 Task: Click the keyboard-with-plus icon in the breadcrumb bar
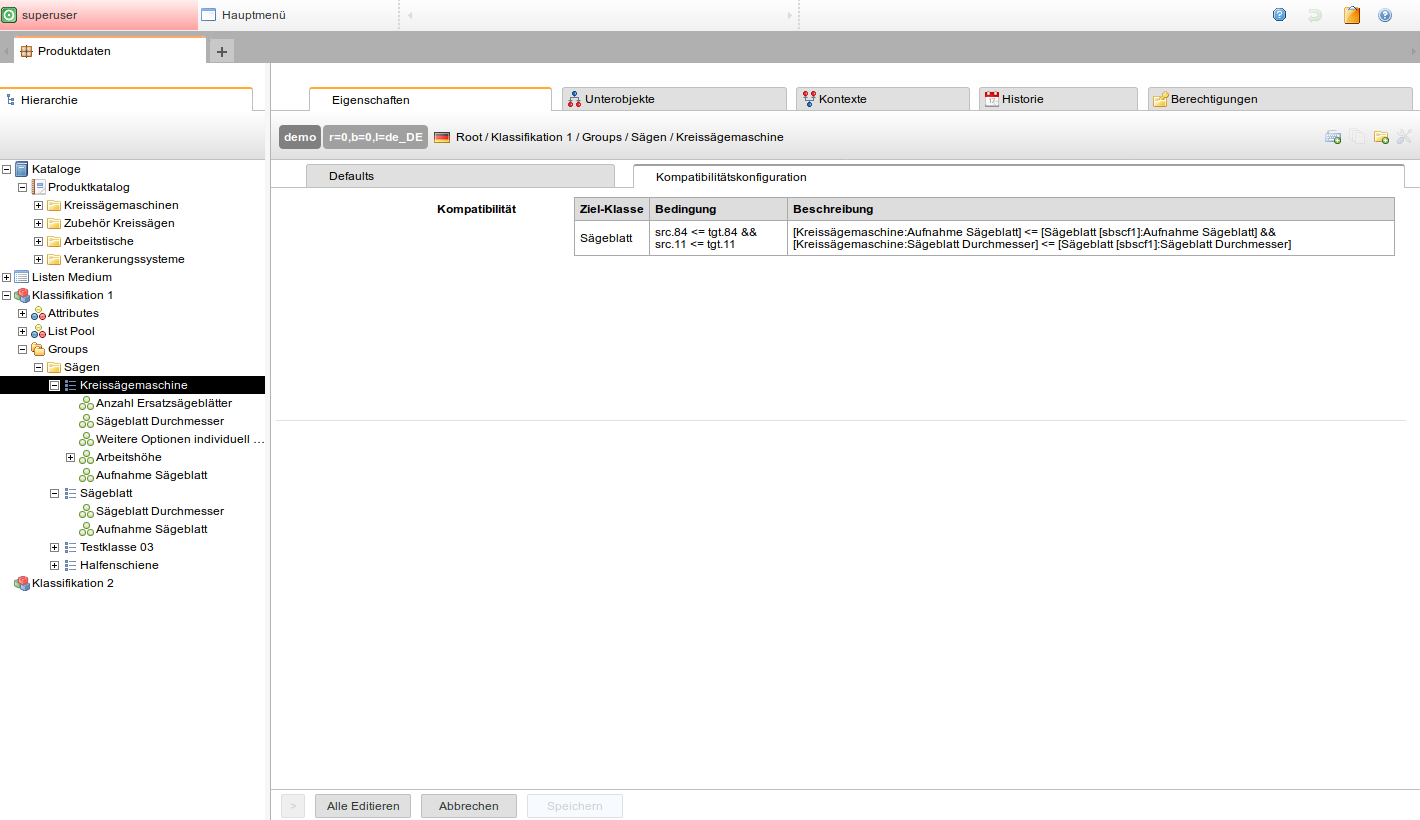(1333, 137)
